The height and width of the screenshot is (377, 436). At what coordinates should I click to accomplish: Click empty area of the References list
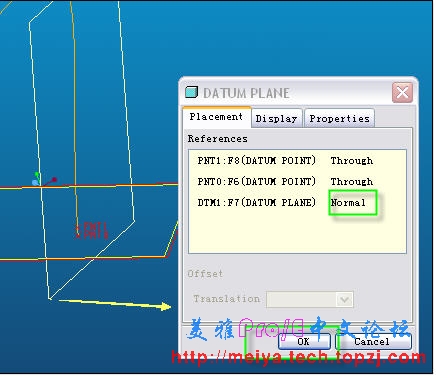click(297, 232)
